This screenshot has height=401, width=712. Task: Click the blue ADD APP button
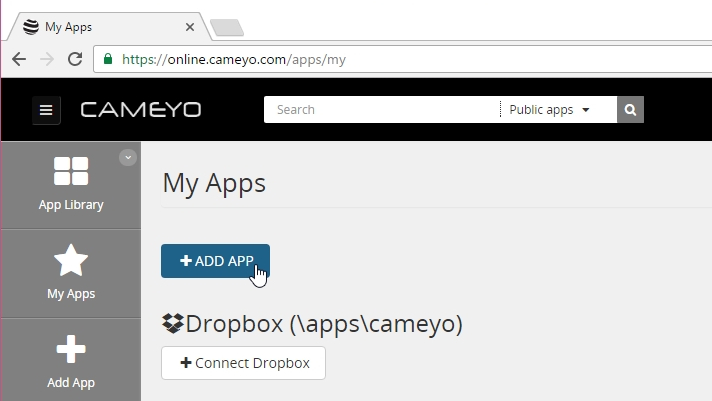[215, 261]
